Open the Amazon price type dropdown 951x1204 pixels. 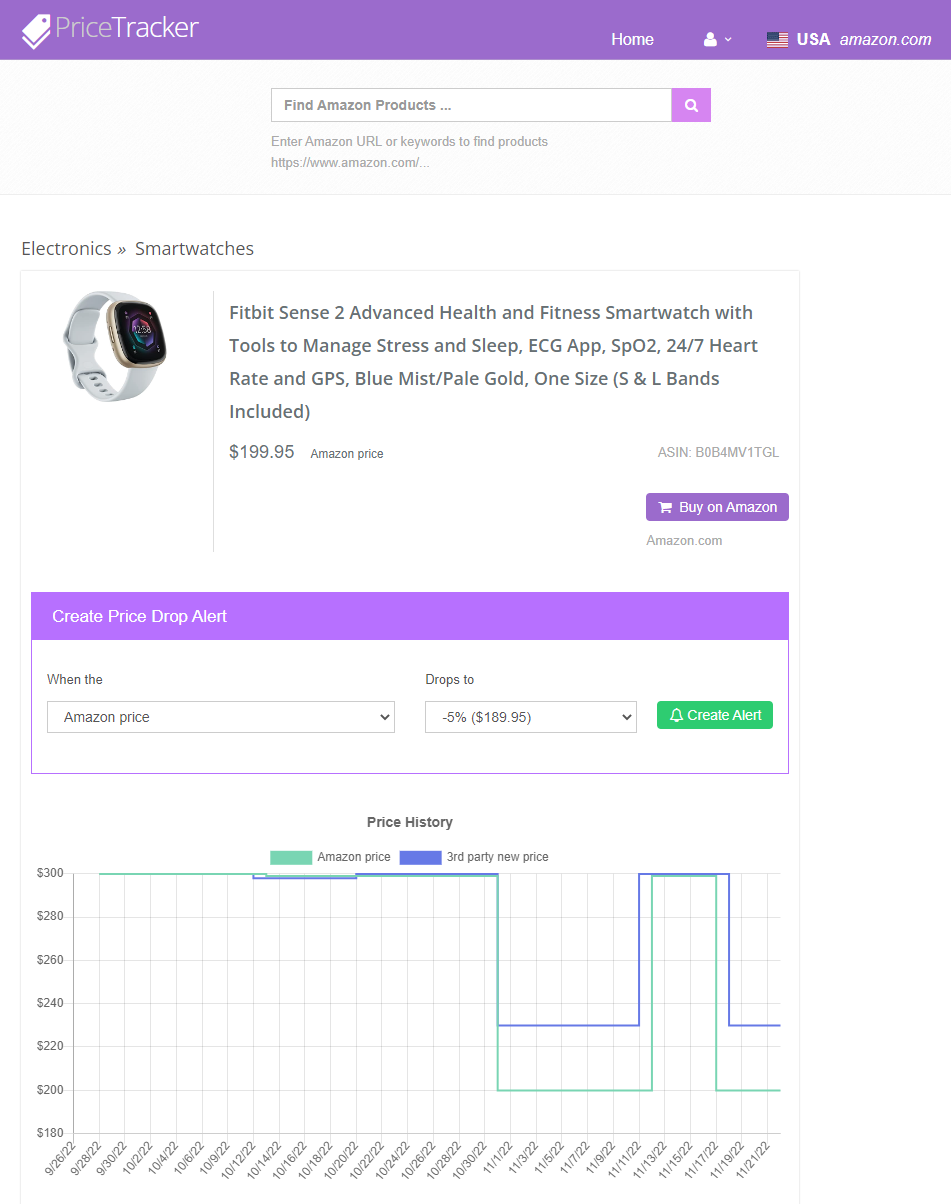pos(221,717)
